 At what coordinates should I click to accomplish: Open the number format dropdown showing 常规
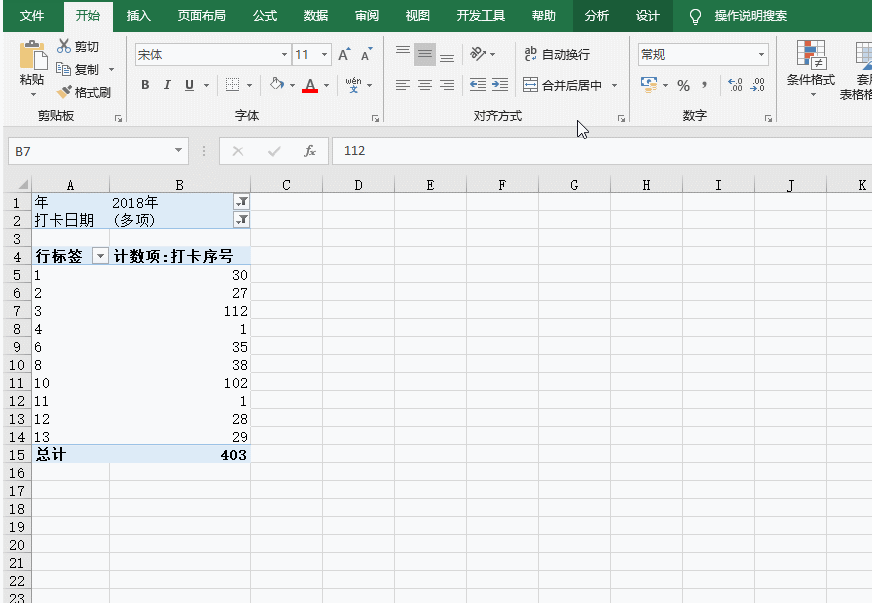(758, 53)
